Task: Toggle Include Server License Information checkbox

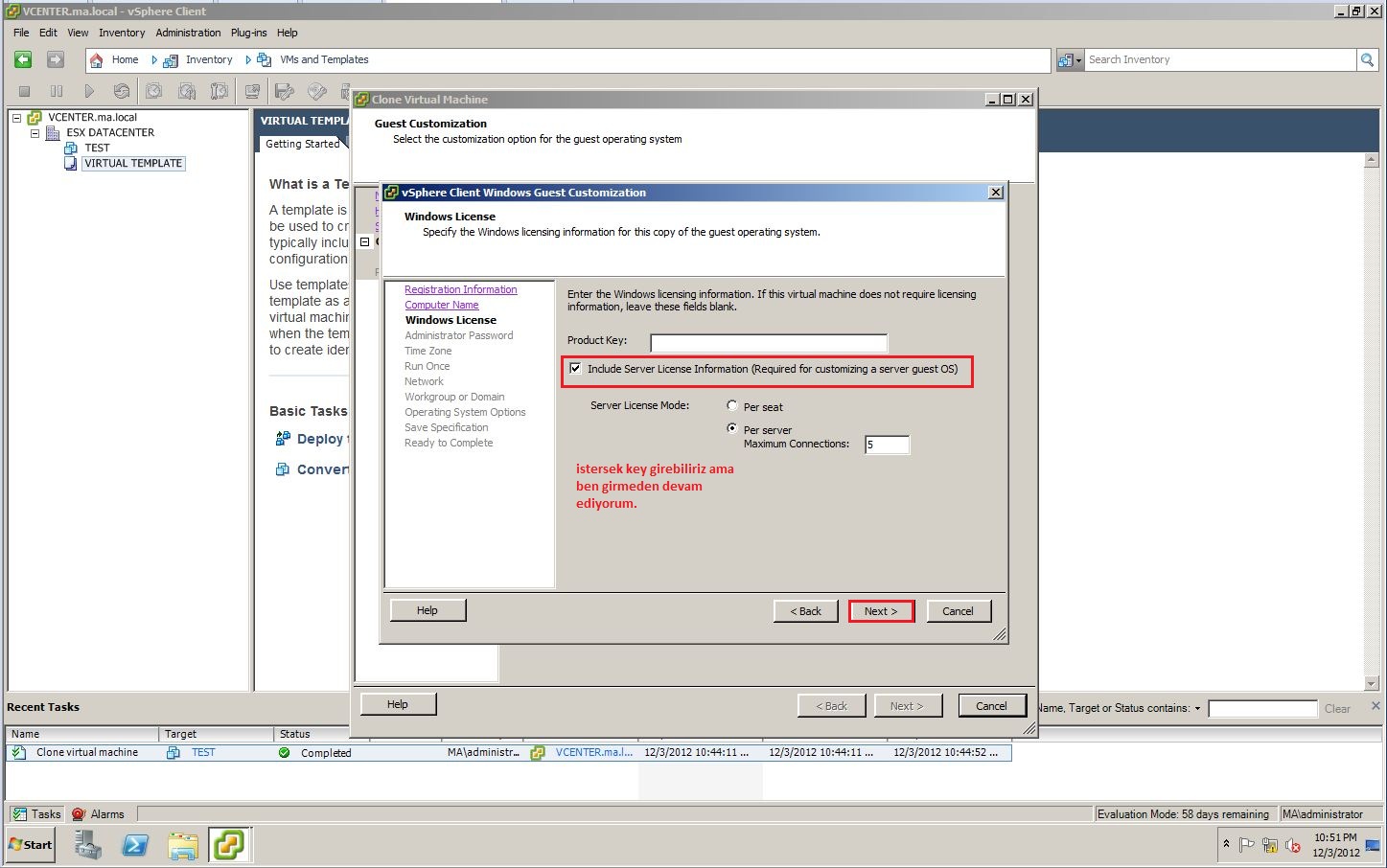Action: (575, 368)
